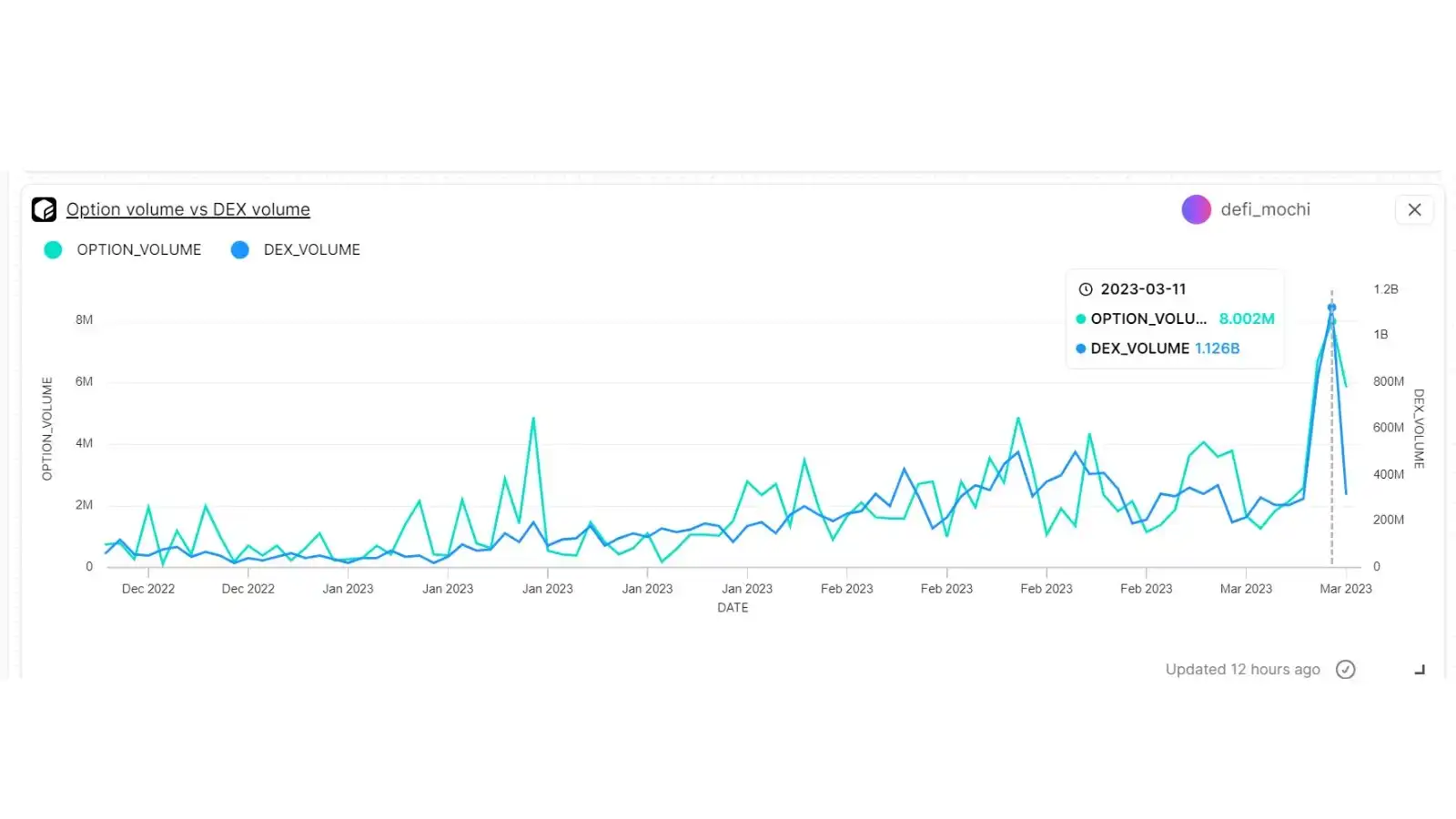Click the Flipside logo icon beside the chart title
The width and height of the screenshot is (1456, 819).
point(44,210)
